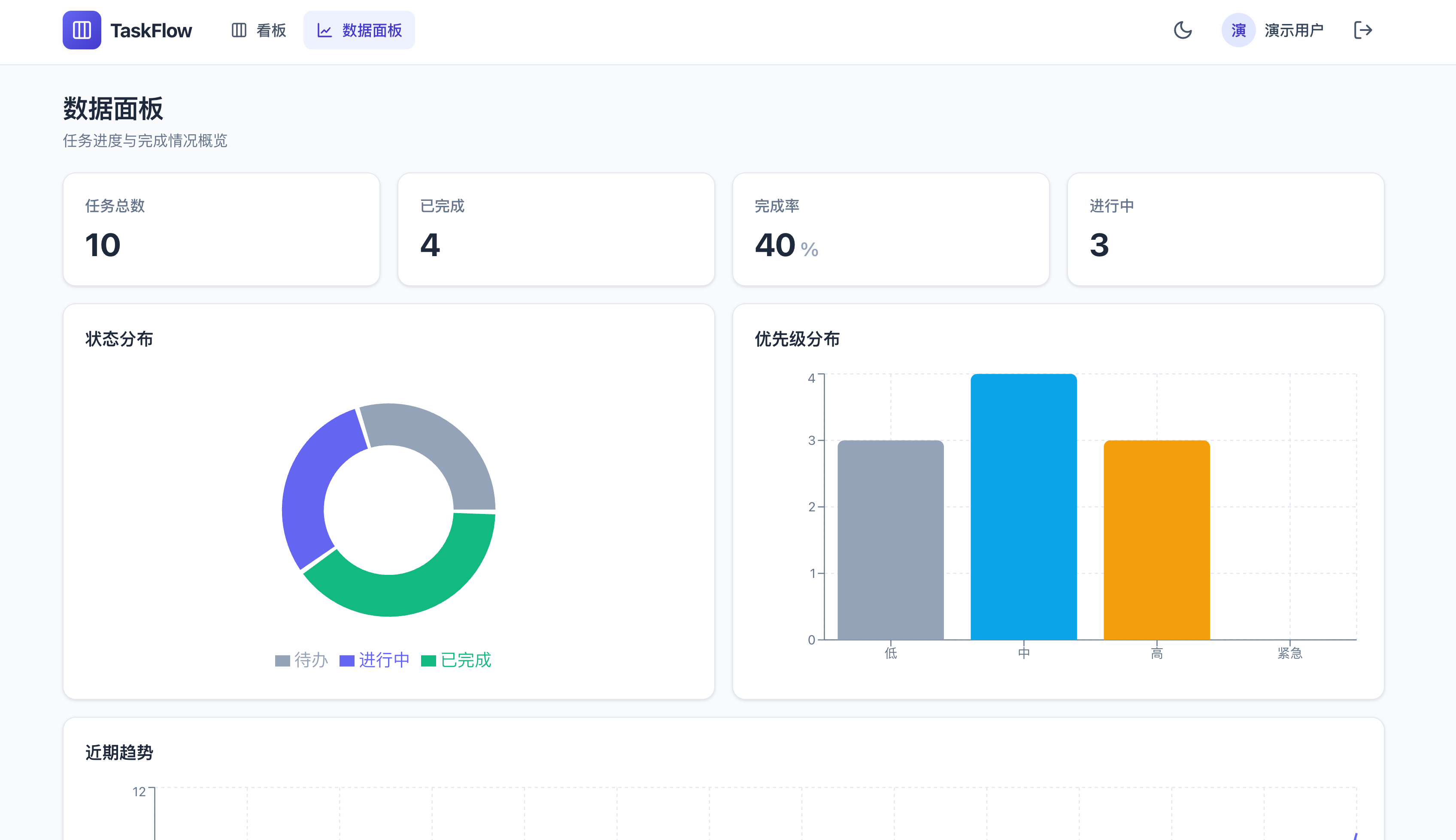Screen dimensions: 1456x840
Task: Click the 进行中 legend item
Action: coord(375,660)
